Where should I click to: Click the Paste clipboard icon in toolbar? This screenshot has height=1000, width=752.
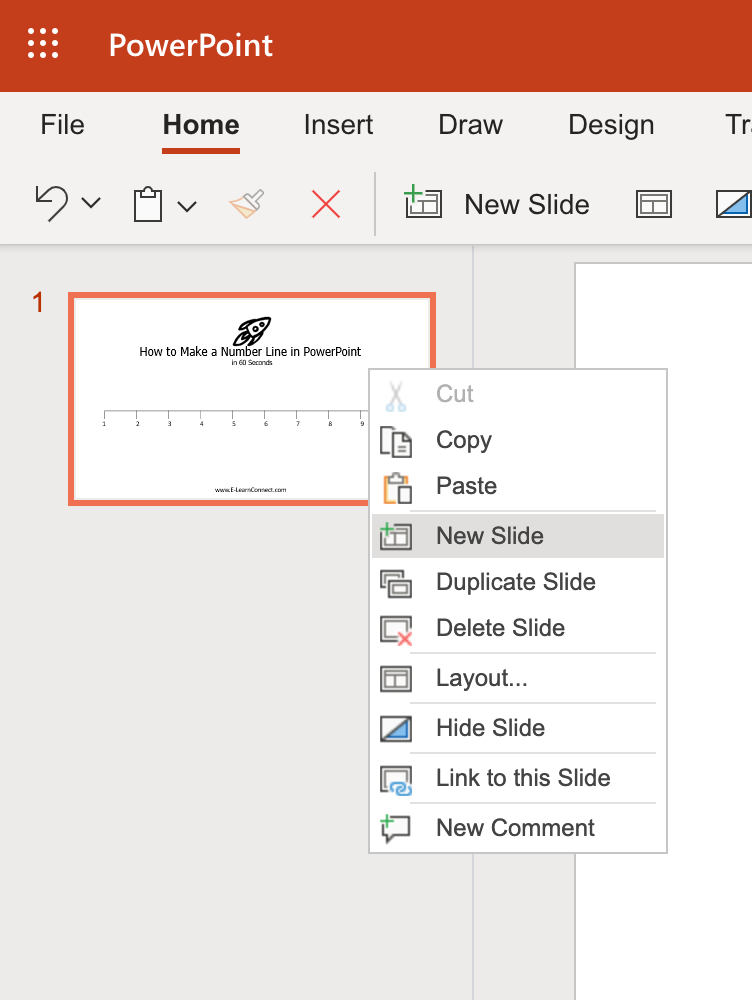coord(147,204)
